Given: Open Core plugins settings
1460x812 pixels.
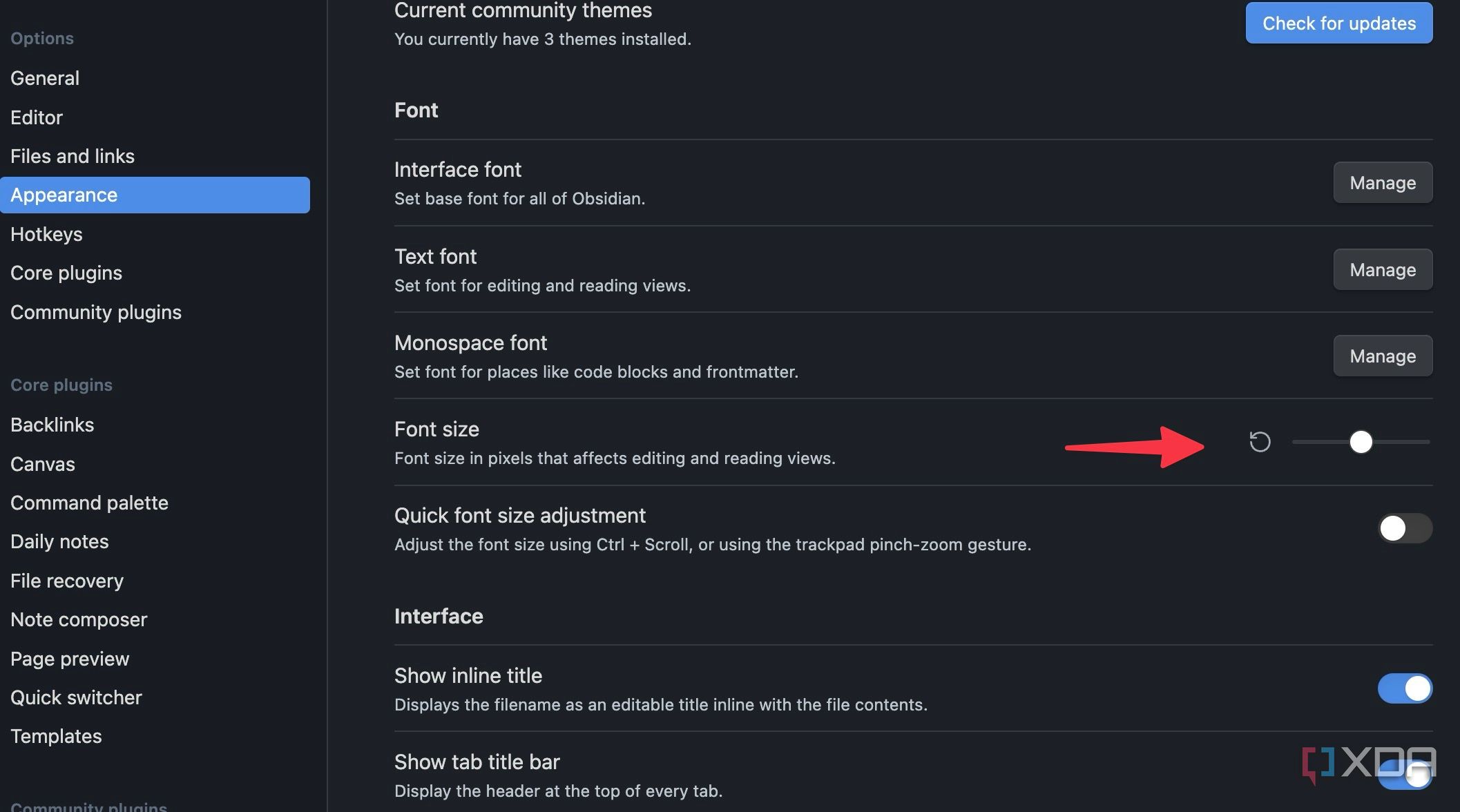Looking at the screenshot, I should click(66, 273).
